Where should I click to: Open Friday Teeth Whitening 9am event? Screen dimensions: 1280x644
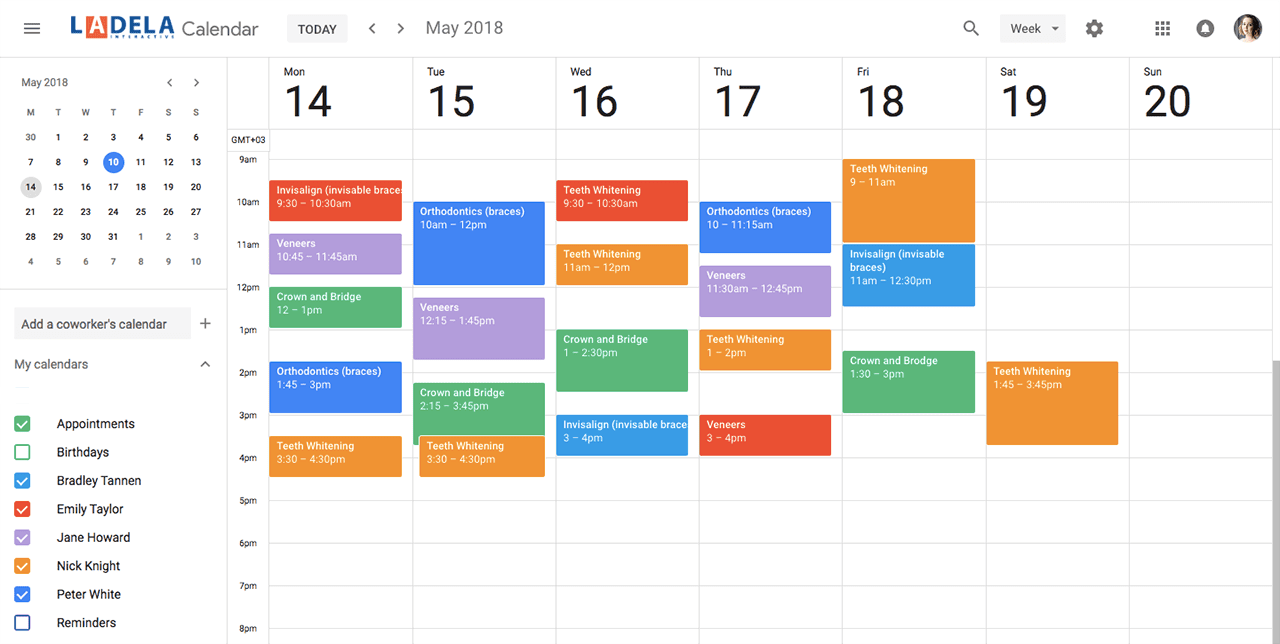[x=909, y=200]
